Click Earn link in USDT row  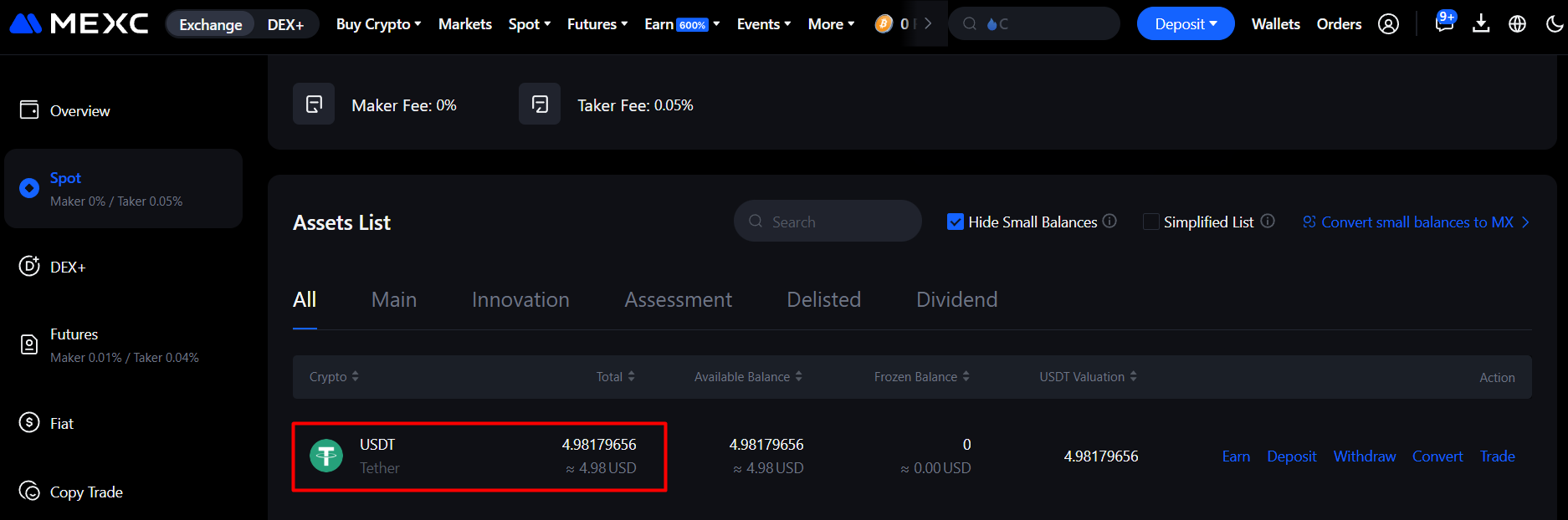pos(1236,456)
